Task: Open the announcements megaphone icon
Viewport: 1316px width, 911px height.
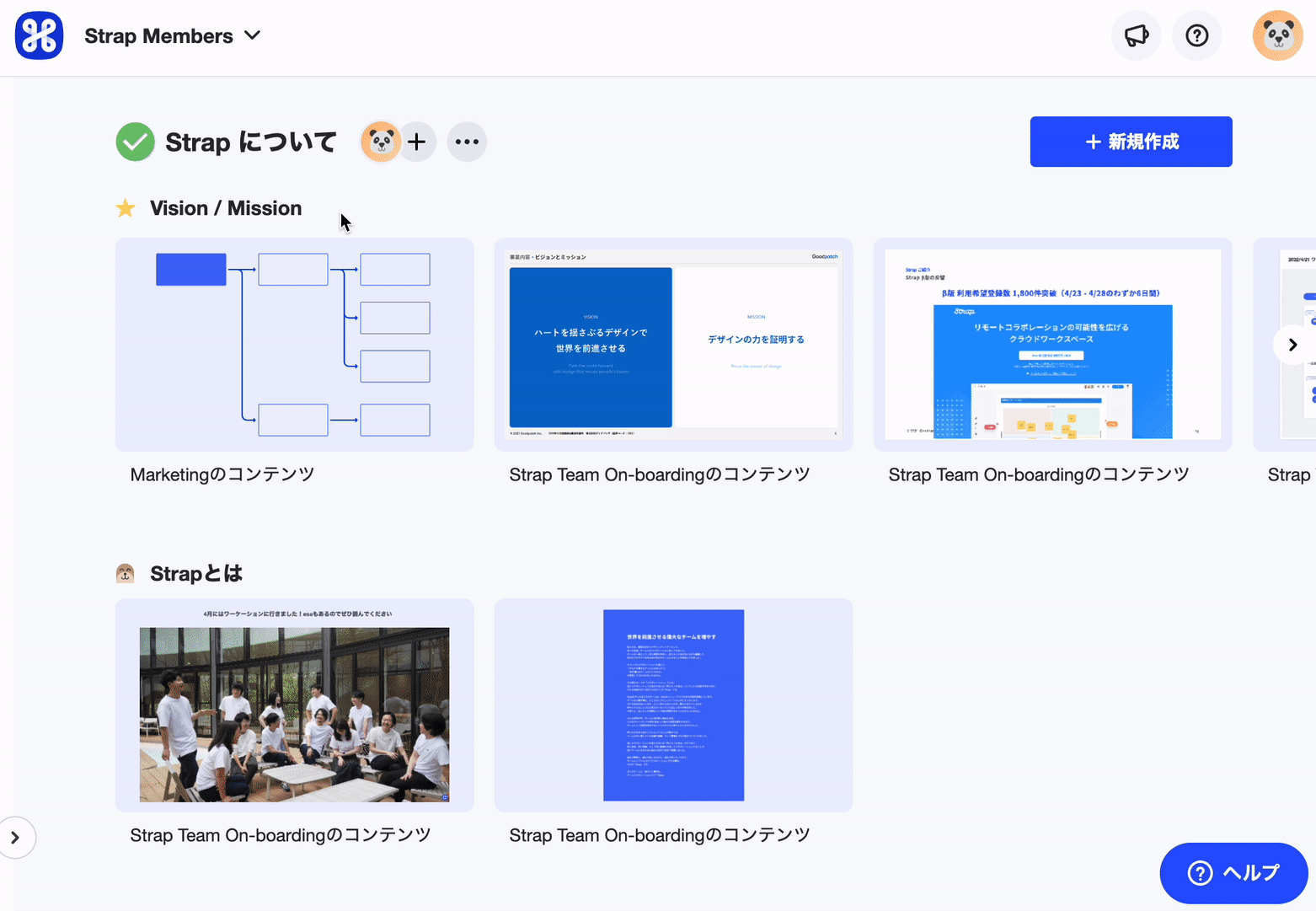Action: (x=1137, y=35)
